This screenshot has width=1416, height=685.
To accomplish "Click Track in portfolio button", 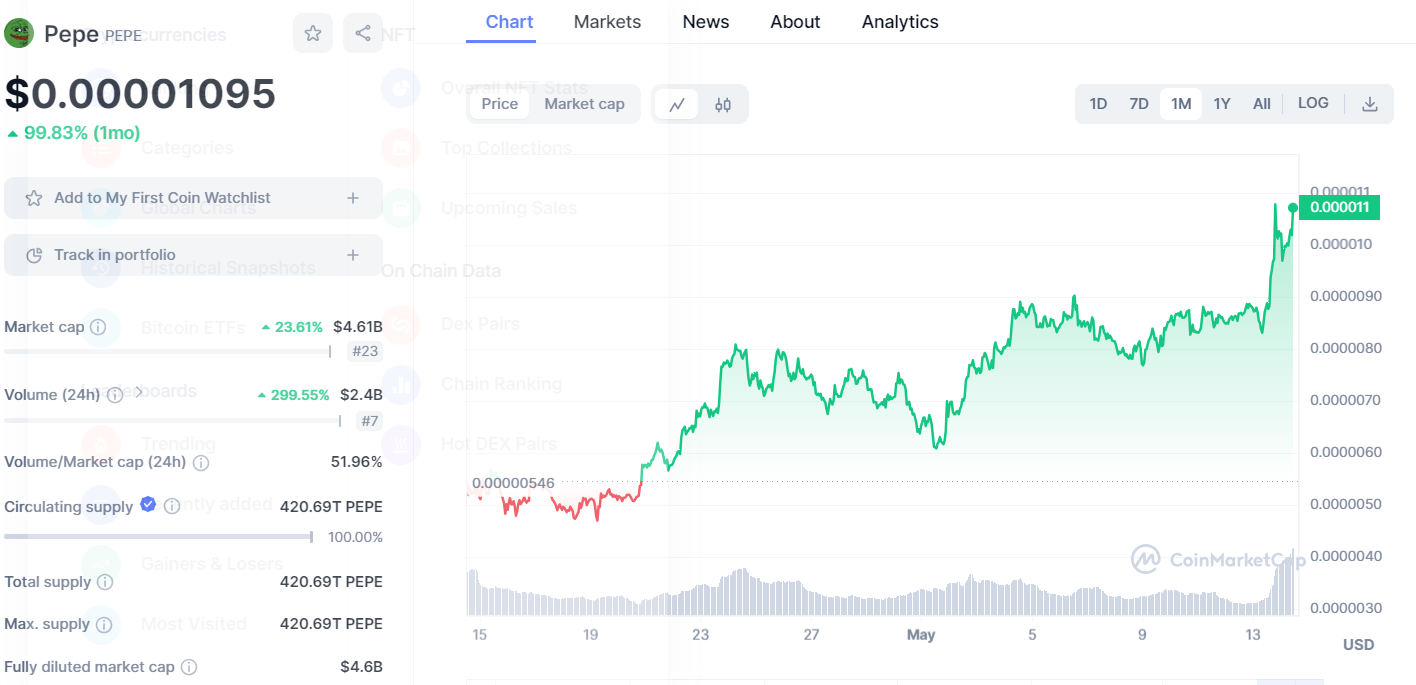I will tap(193, 255).
